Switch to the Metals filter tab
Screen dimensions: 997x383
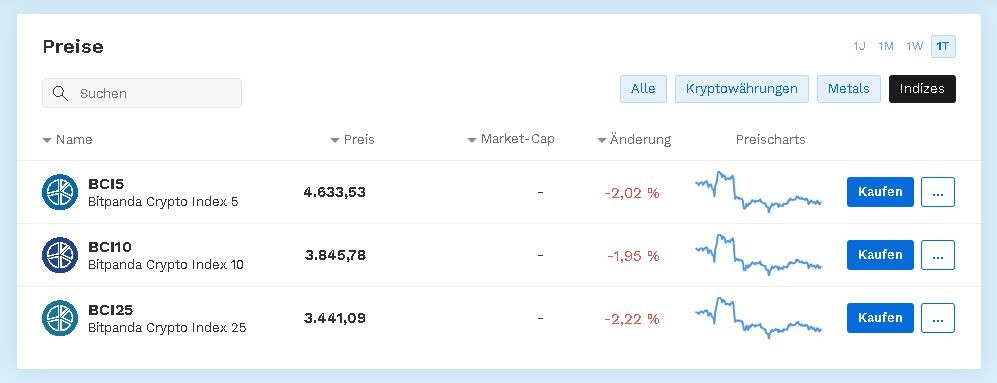pos(848,89)
